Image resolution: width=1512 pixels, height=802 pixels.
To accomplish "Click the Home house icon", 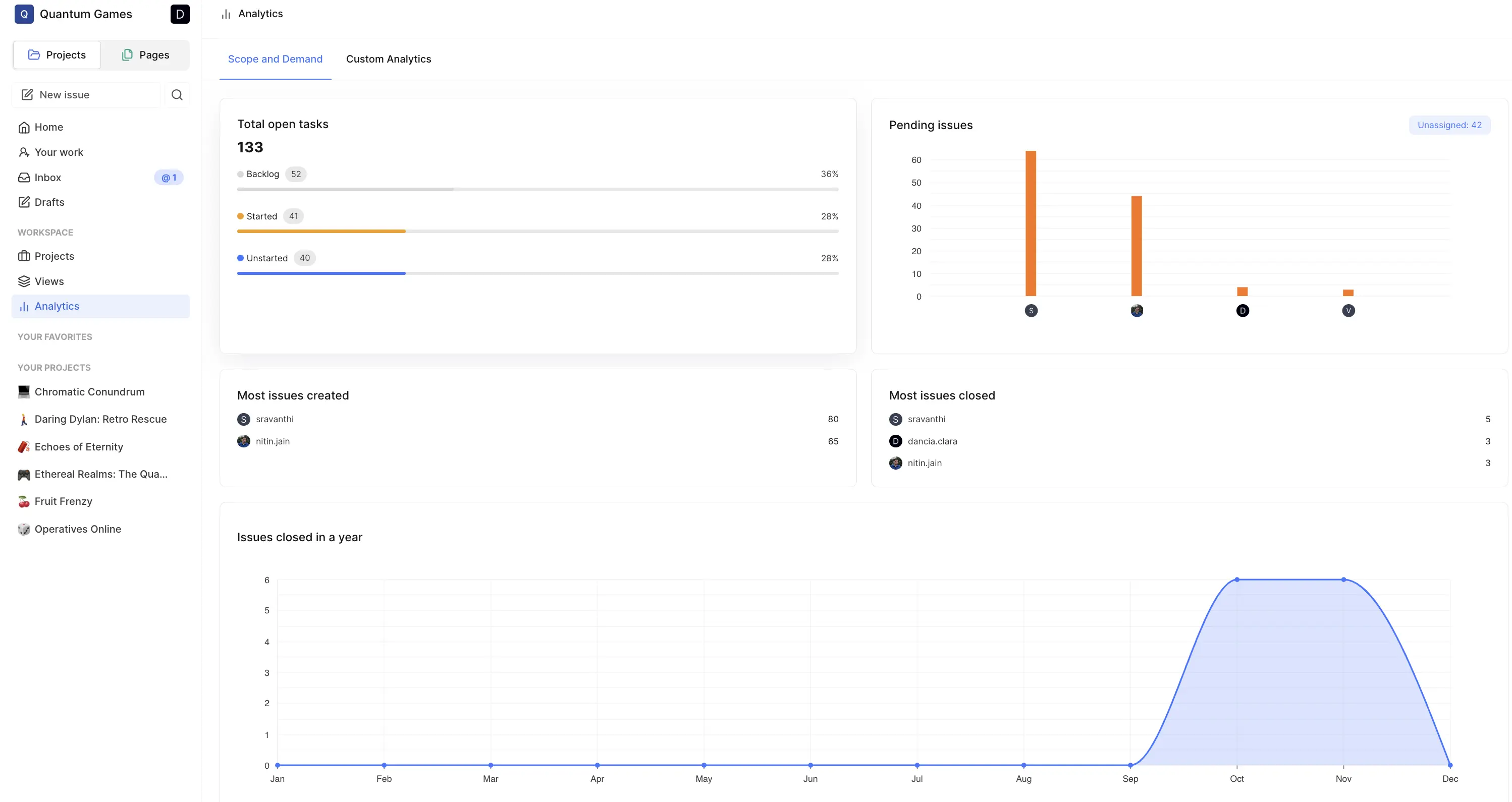I will 24,127.
